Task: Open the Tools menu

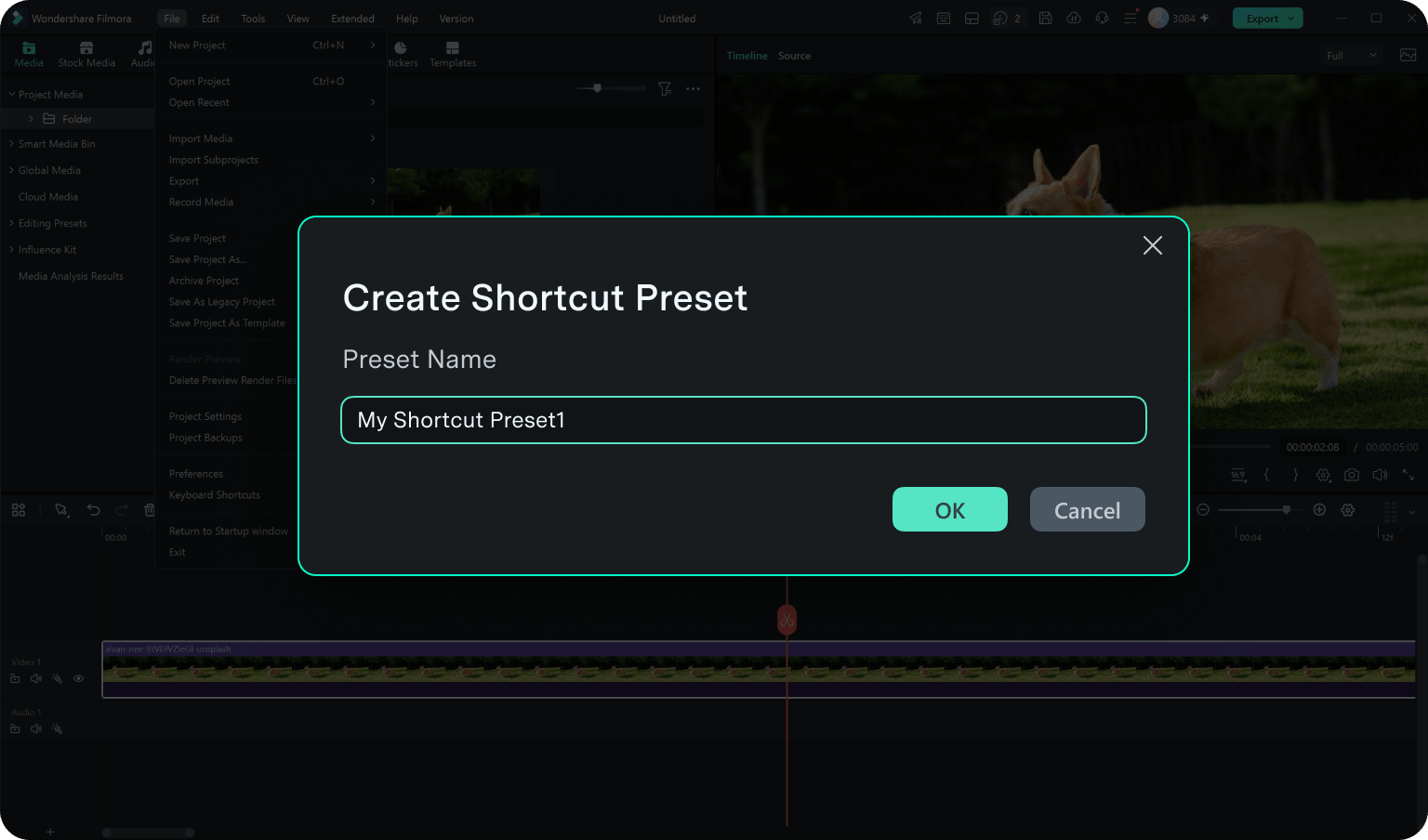Action: [x=253, y=19]
